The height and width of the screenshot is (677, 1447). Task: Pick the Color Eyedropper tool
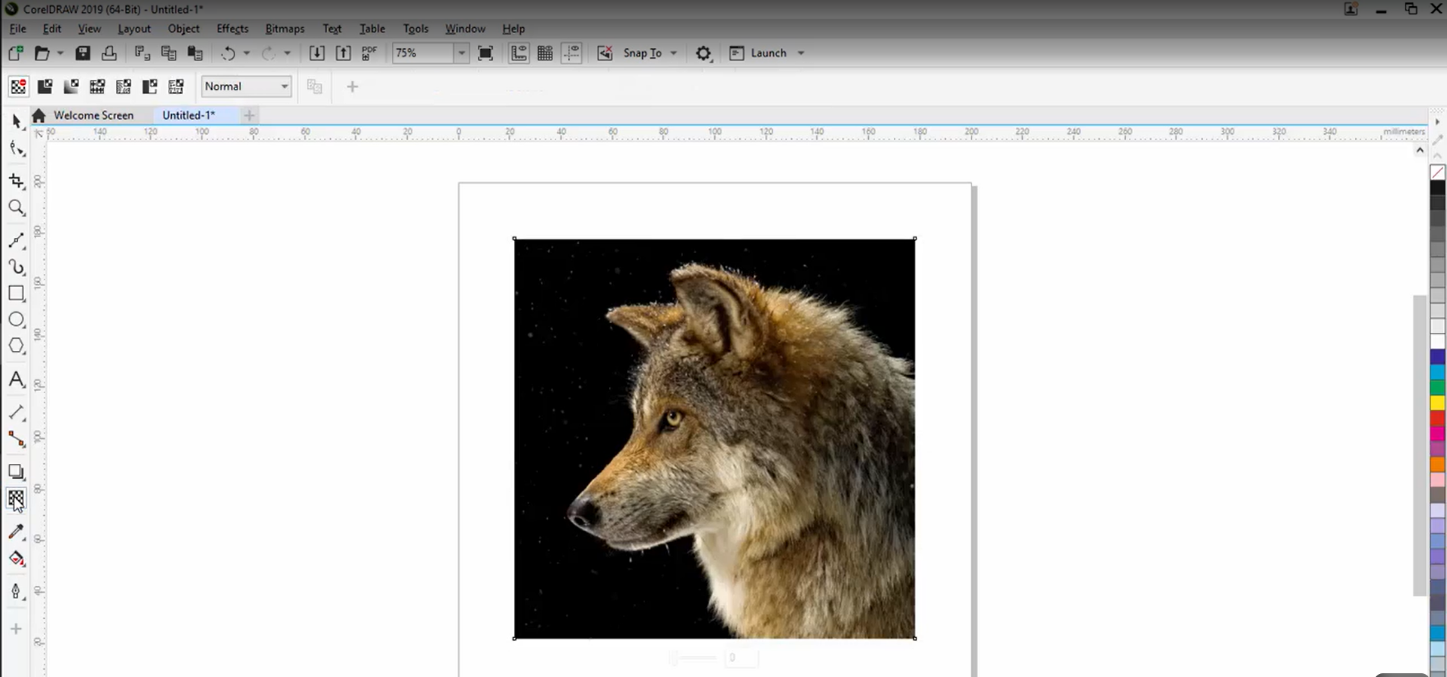(17, 532)
